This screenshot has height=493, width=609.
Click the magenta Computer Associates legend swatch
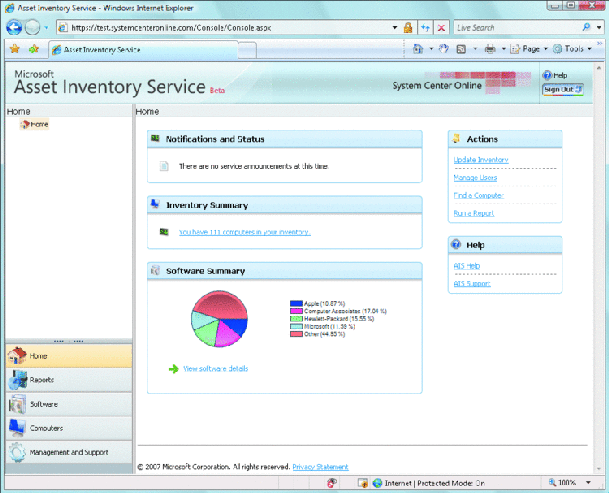(296, 311)
